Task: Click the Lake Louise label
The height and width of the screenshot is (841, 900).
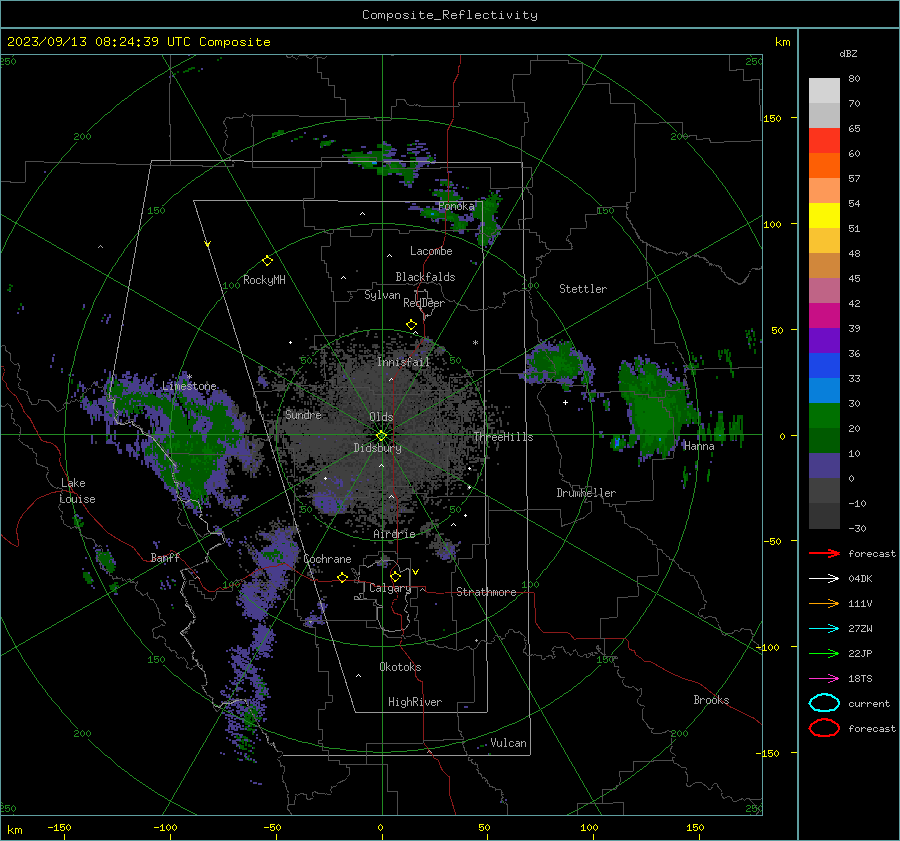Action: coord(77,491)
